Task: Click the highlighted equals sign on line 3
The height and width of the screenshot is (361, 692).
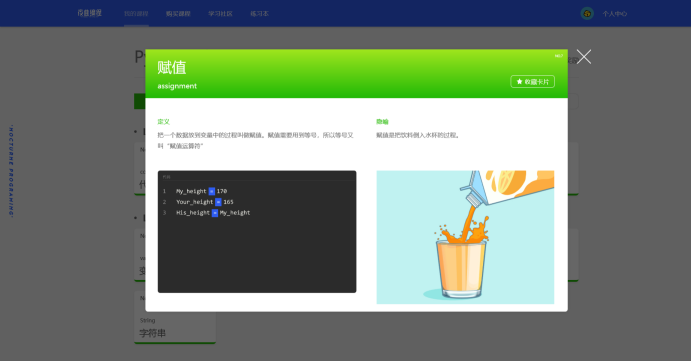Action: coord(215,213)
